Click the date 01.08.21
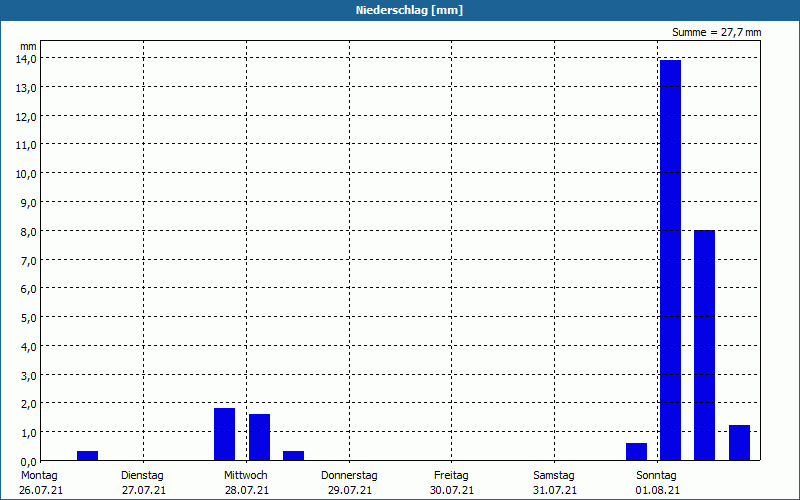Screen dimensions: 800x500 pyautogui.click(x=658, y=491)
